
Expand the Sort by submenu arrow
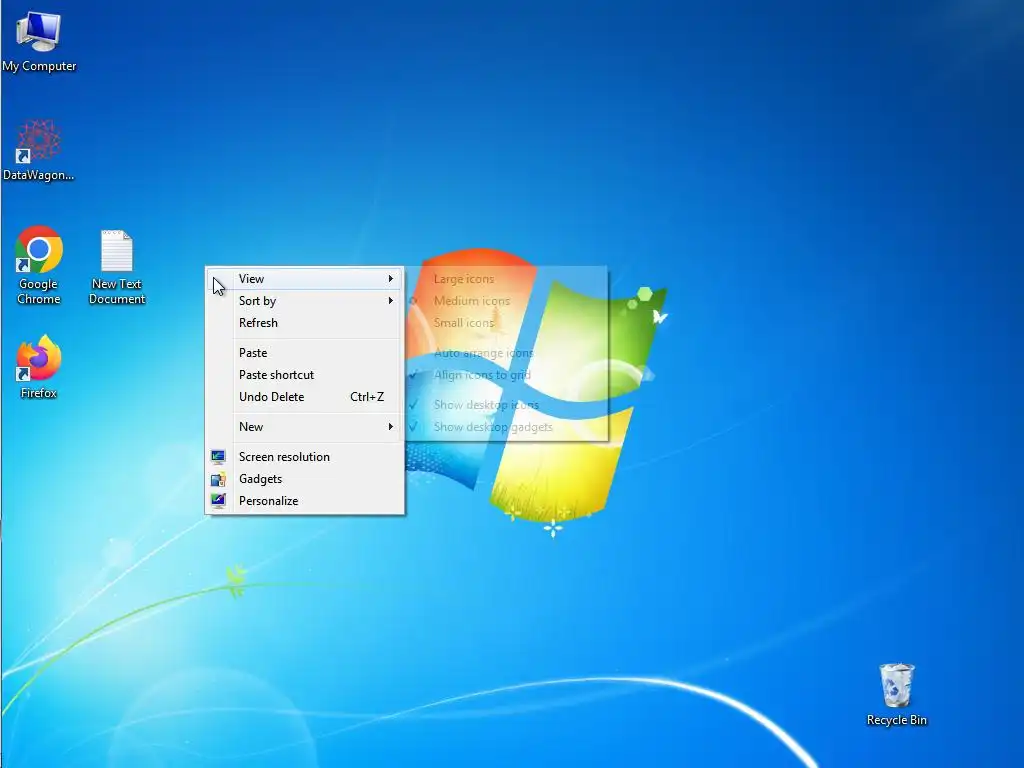tap(391, 301)
